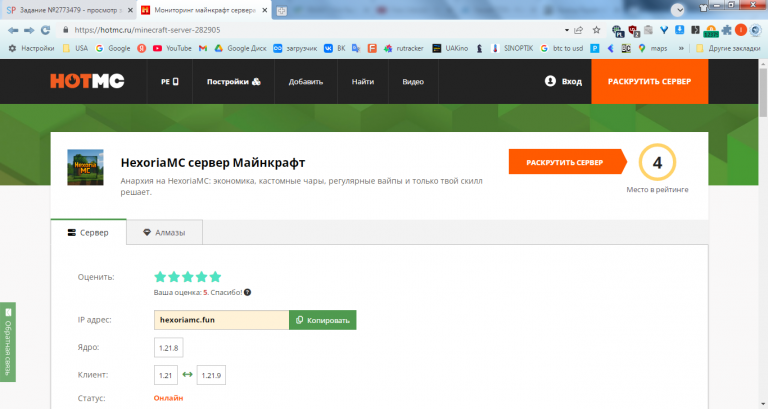Click the Онлайн status text

168,398
